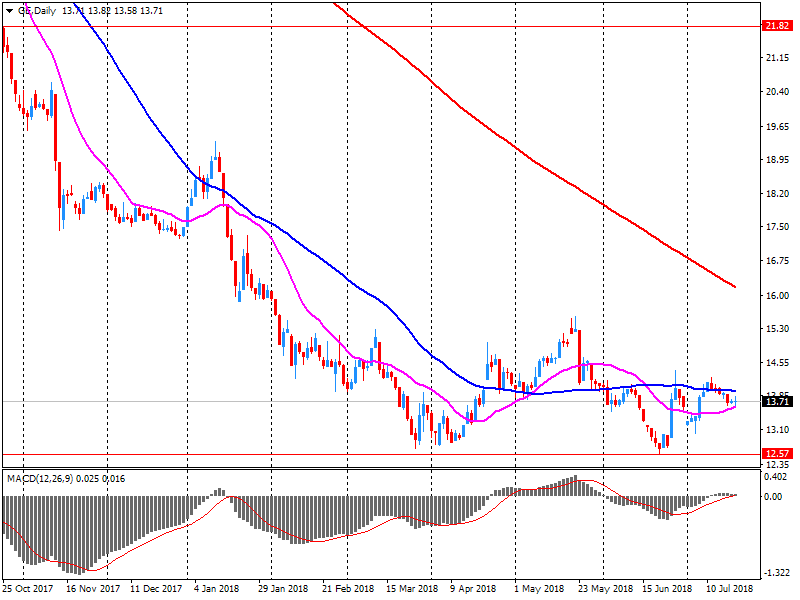Click the 10 Jul 2018 date label
The width and height of the screenshot is (800, 600).
tap(730, 589)
